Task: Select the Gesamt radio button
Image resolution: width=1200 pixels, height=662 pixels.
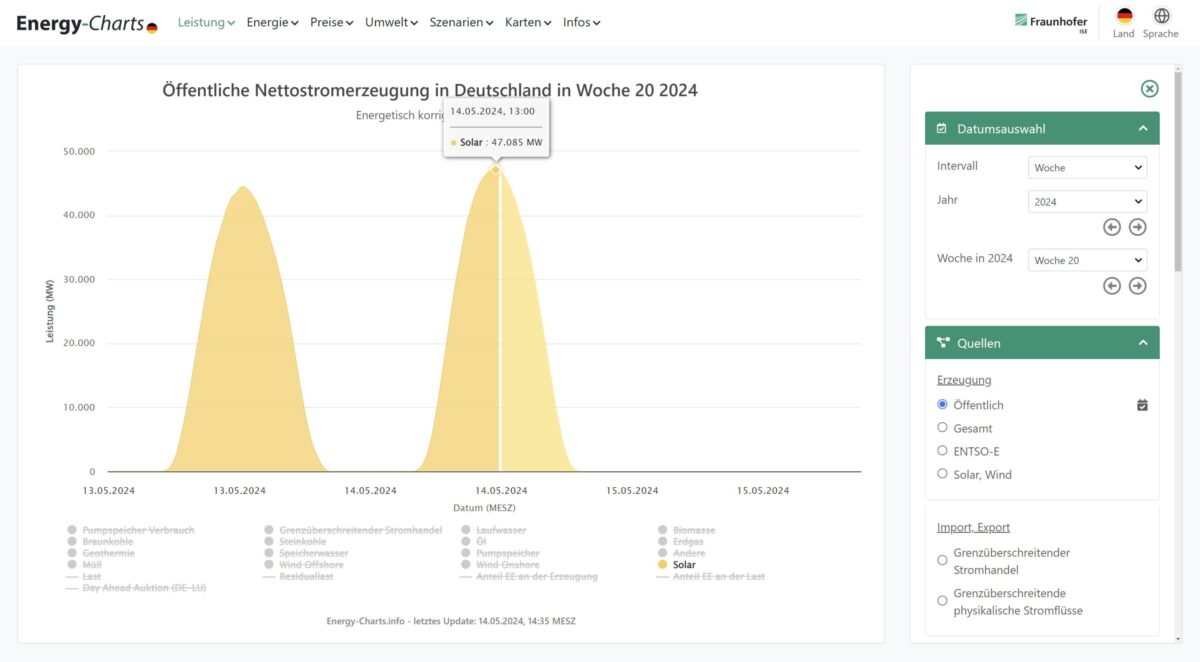Action: click(x=942, y=427)
